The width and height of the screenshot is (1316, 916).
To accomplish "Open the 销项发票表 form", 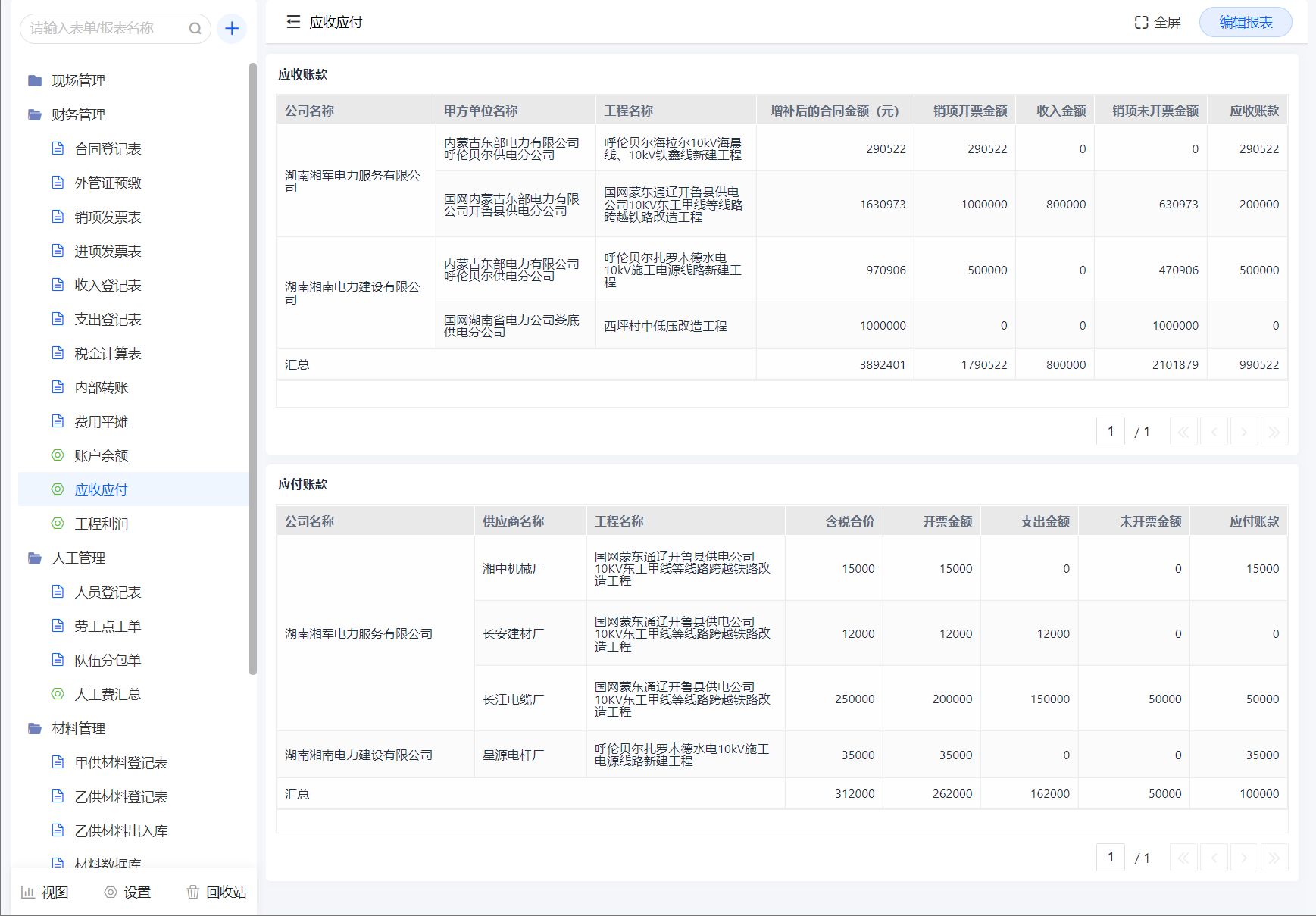I will (108, 217).
